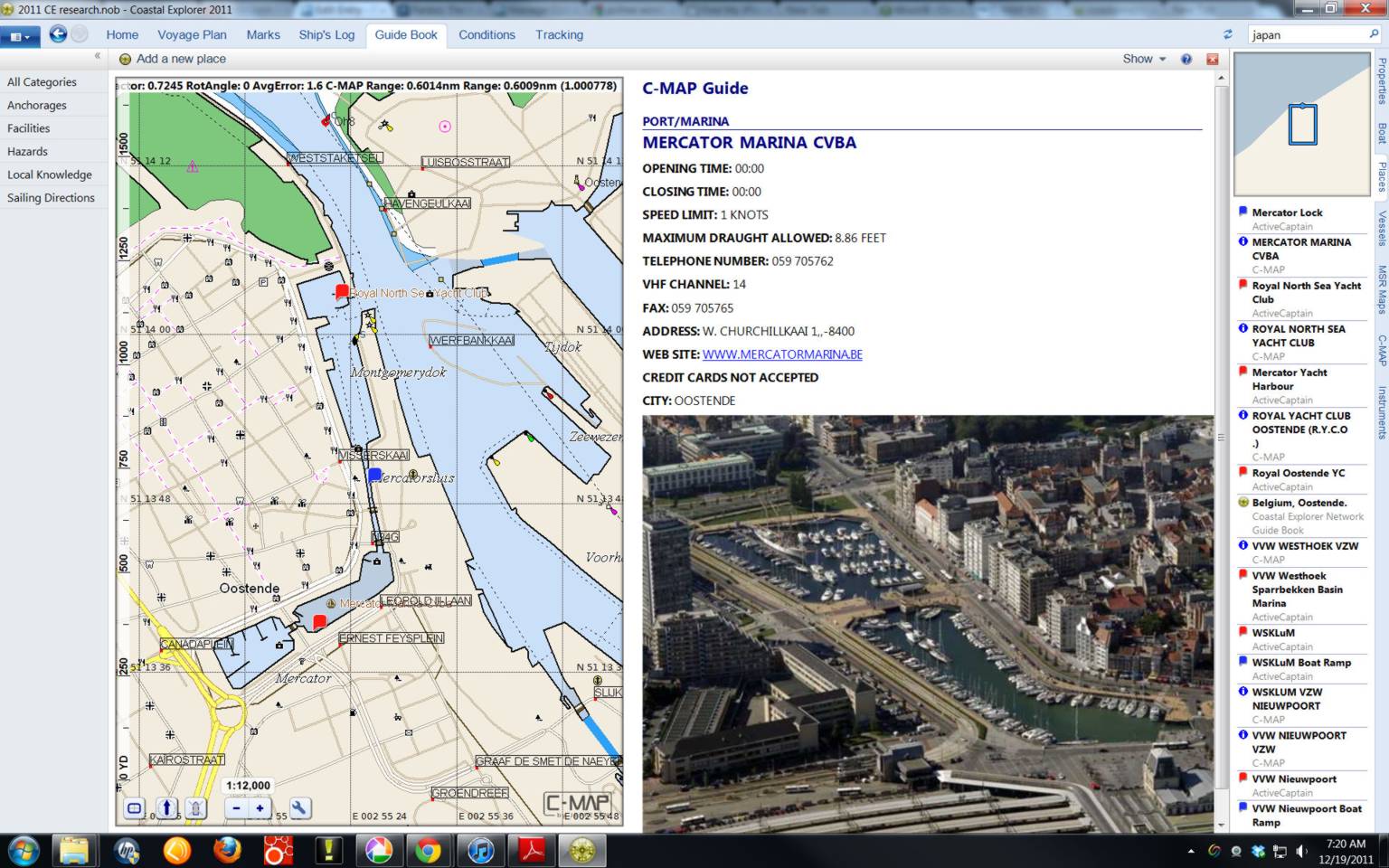The height and width of the screenshot is (868, 1389).
Task: Select Belgium, Oostende. Guide Book entry
Action: [1302, 516]
